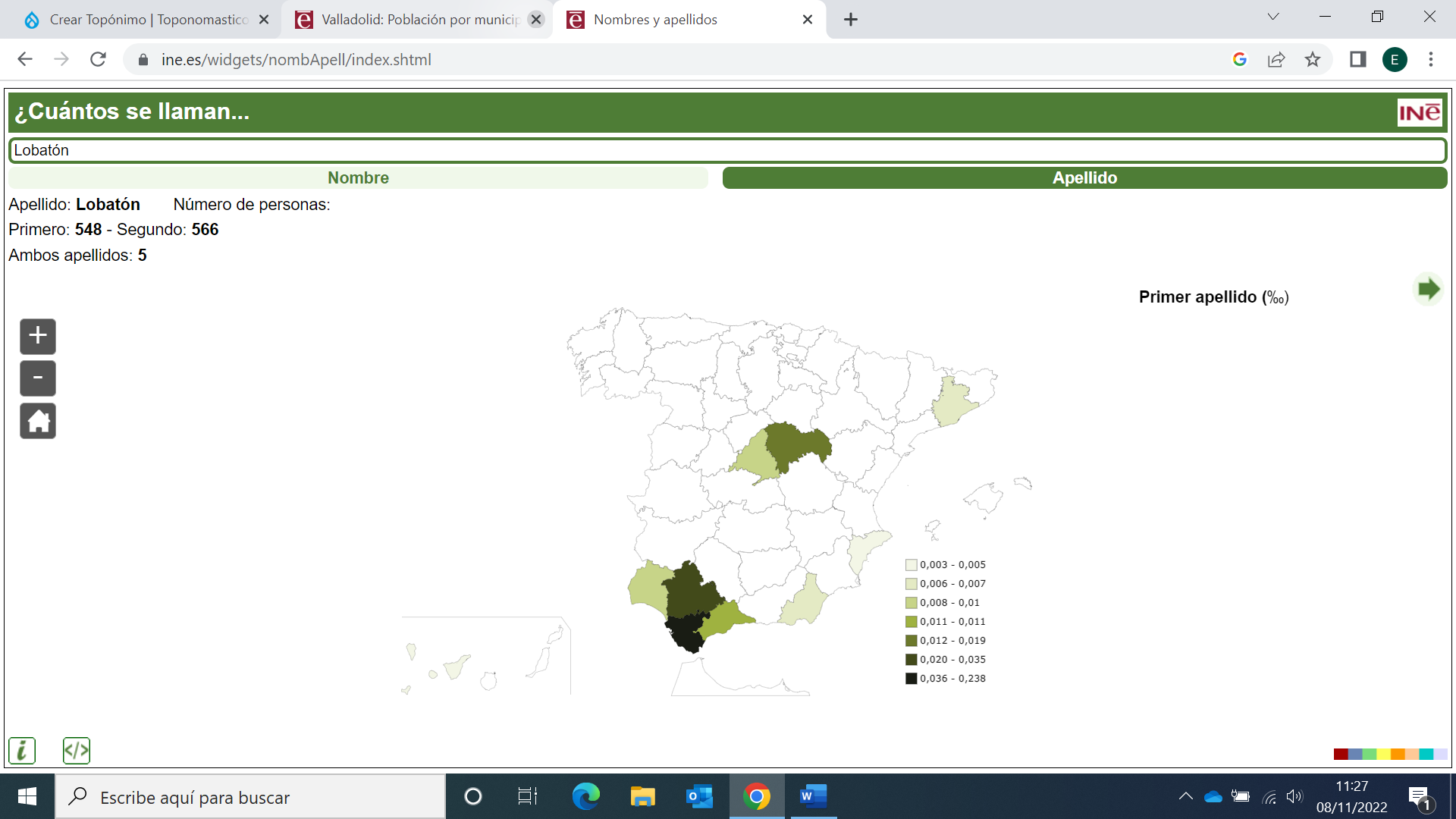Go to next map with green arrow
1456x819 pixels.
[x=1429, y=289]
